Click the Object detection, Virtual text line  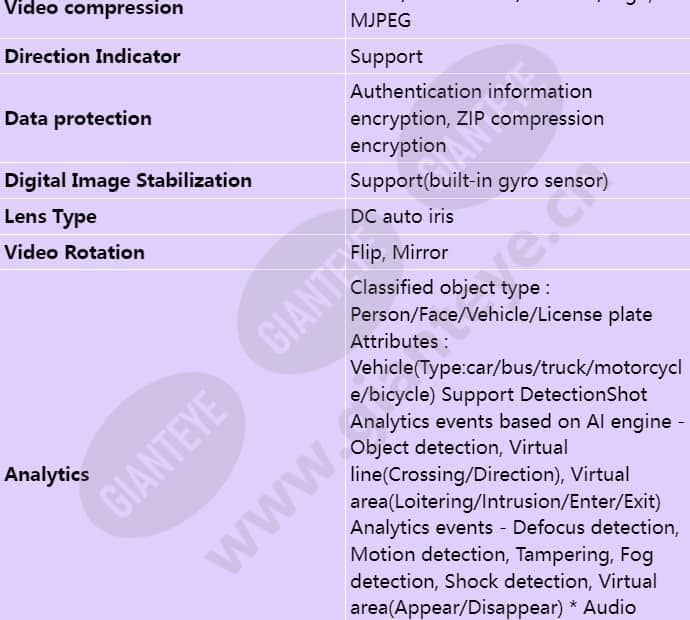pos(458,447)
